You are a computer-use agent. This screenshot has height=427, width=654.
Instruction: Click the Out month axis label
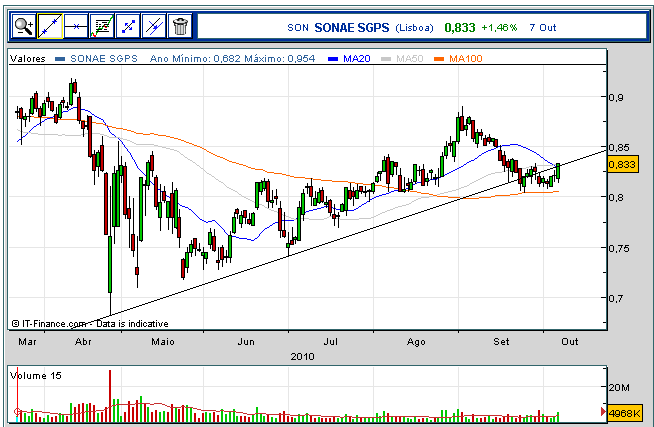[570, 342]
